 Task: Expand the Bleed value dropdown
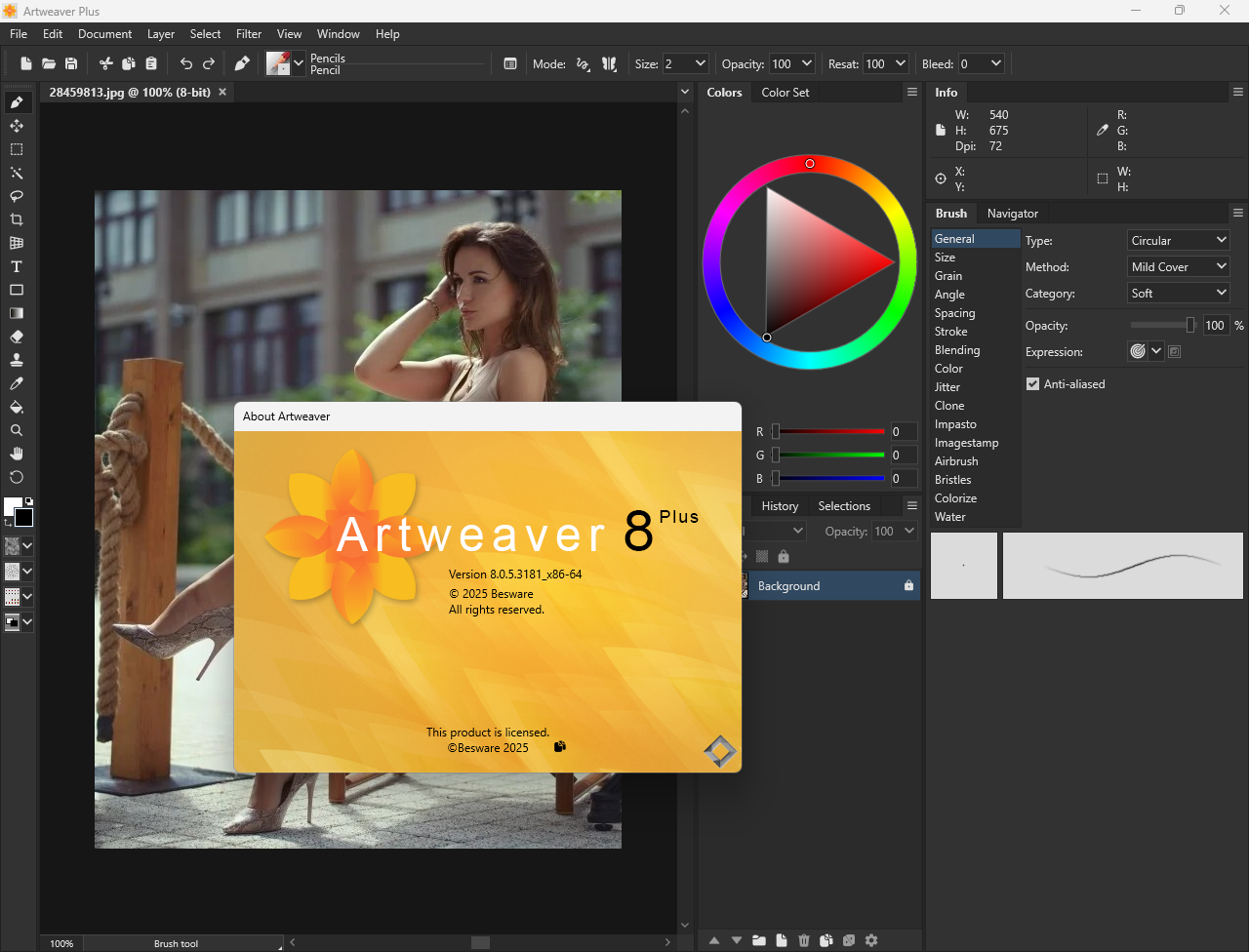point(995,63)
